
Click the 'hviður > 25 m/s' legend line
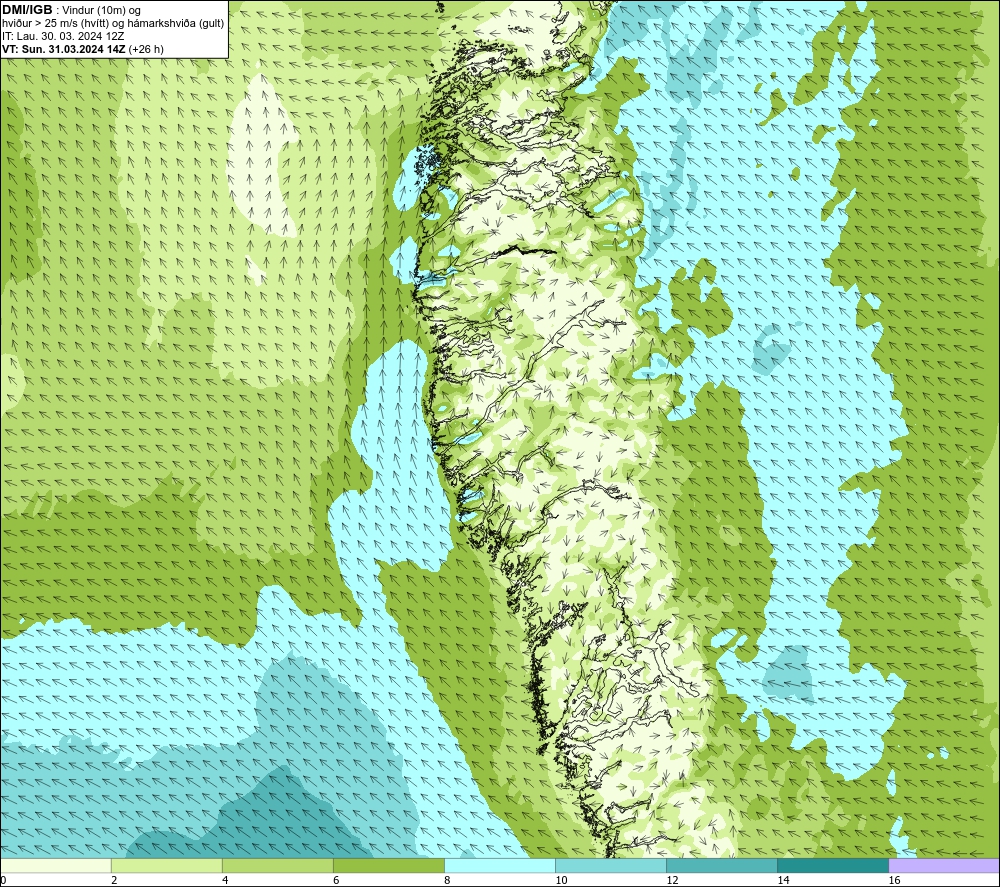coord(113,24)
